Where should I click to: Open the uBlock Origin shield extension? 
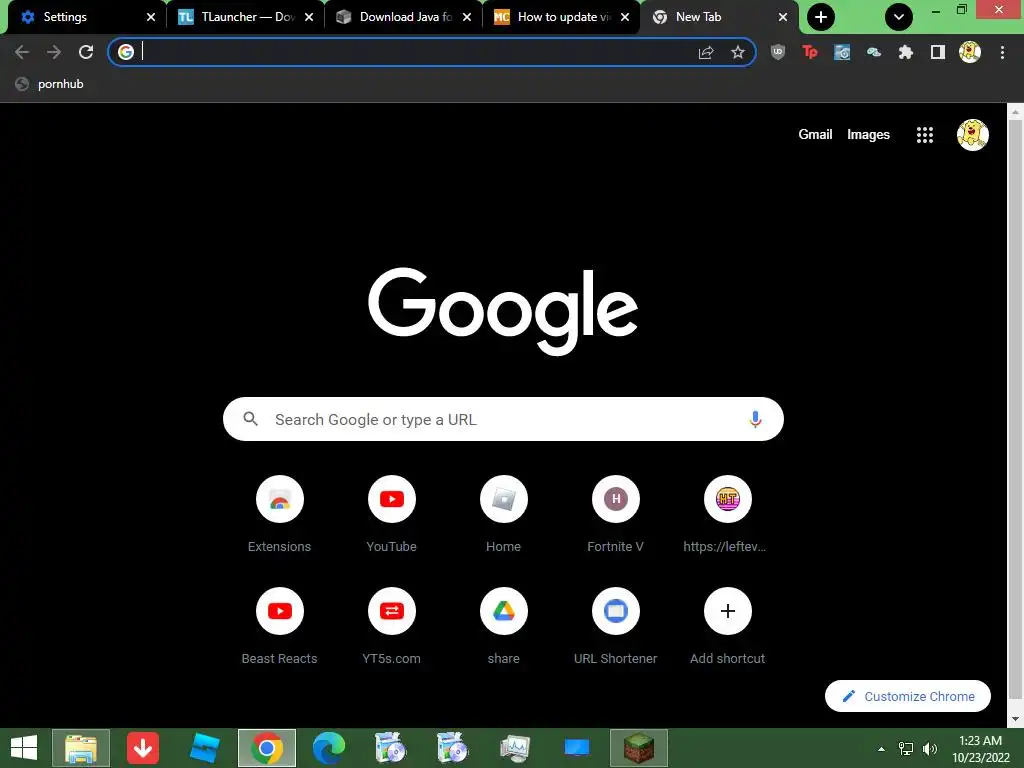pyautogui.click(x=778, y=52)
